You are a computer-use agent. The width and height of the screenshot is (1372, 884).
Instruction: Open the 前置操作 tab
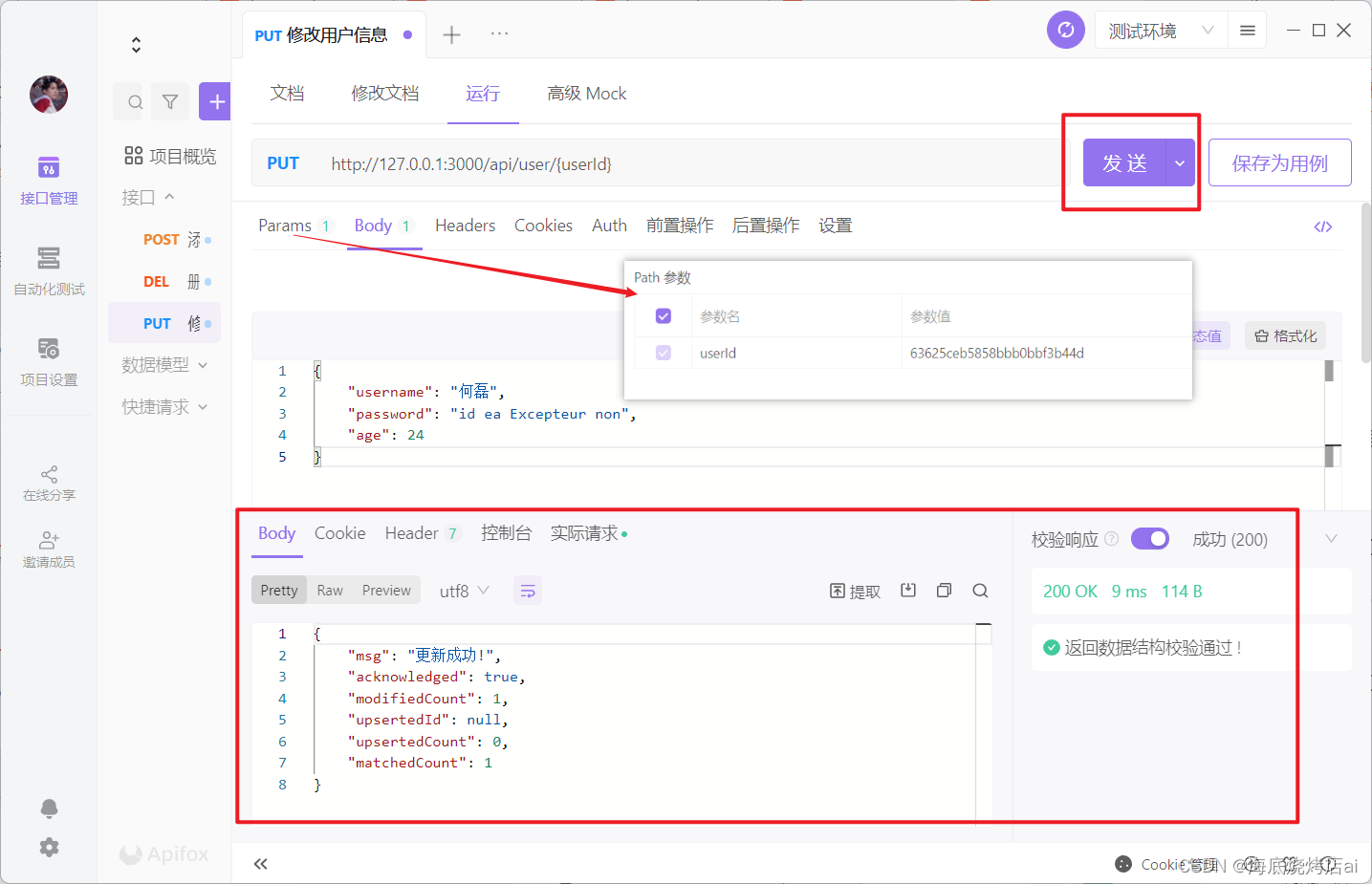[680, 226]
